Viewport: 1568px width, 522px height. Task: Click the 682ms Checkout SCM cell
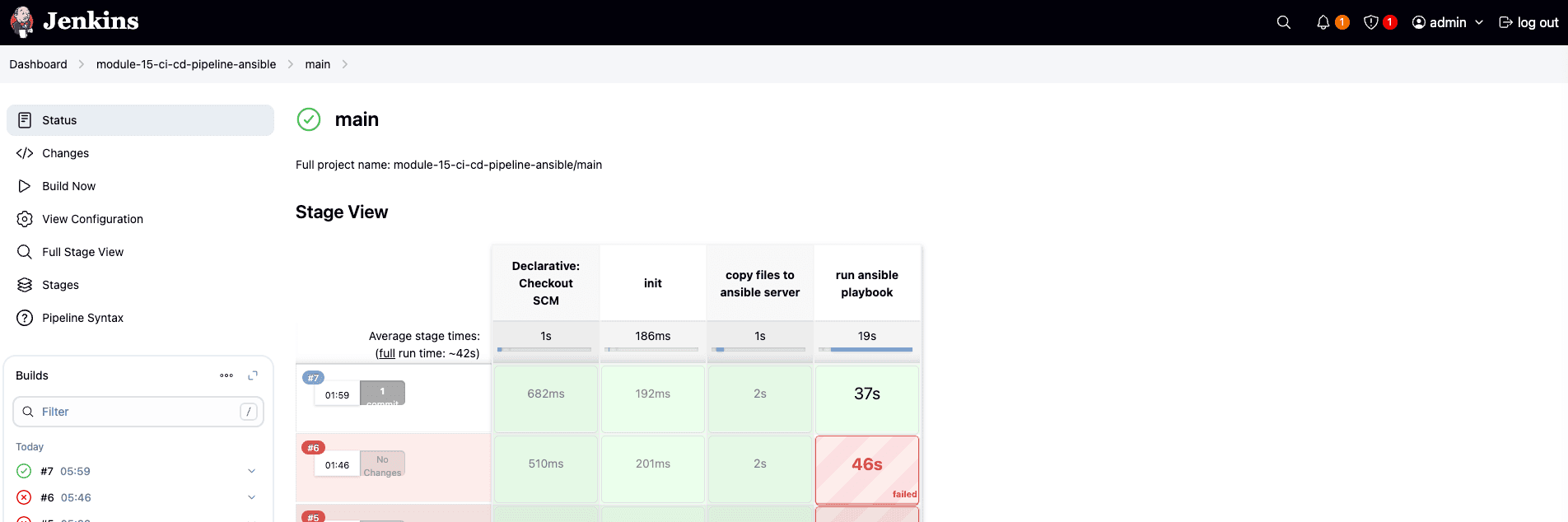click(x=546, y=399)
